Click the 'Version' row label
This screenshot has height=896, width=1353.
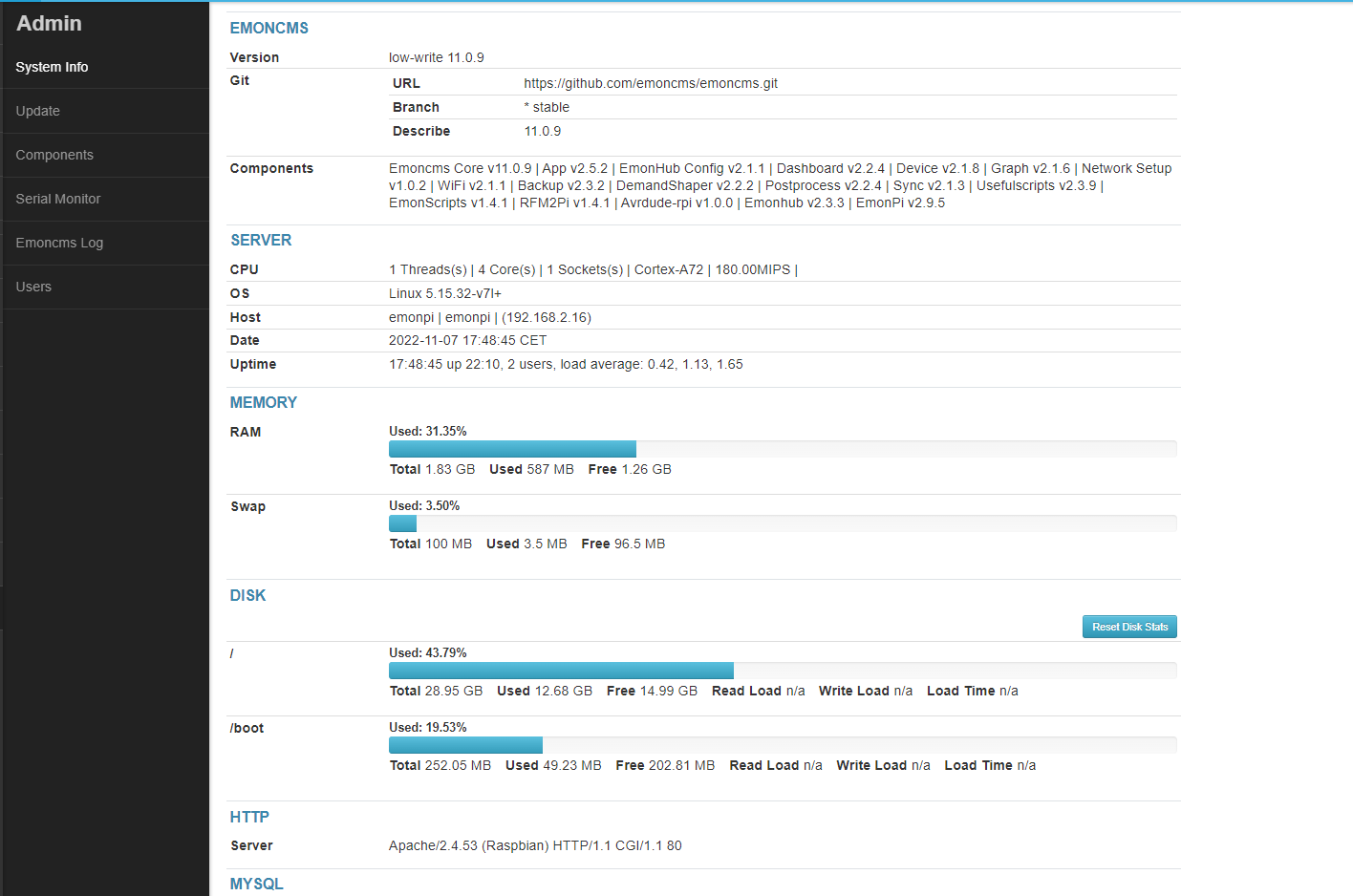point(254,57)
